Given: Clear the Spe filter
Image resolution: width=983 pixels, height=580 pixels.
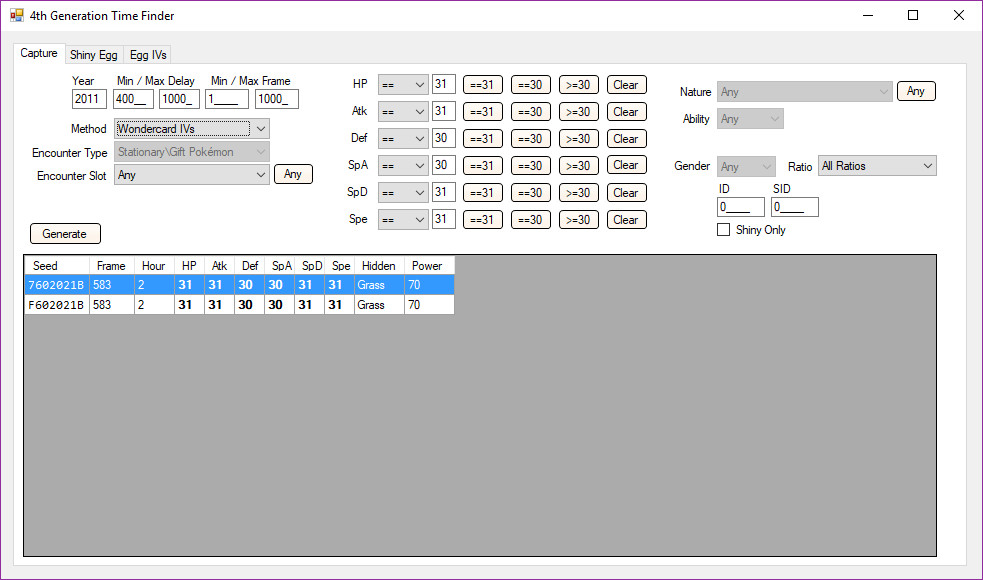Looking at the screenshot, I should click(626, 219).
